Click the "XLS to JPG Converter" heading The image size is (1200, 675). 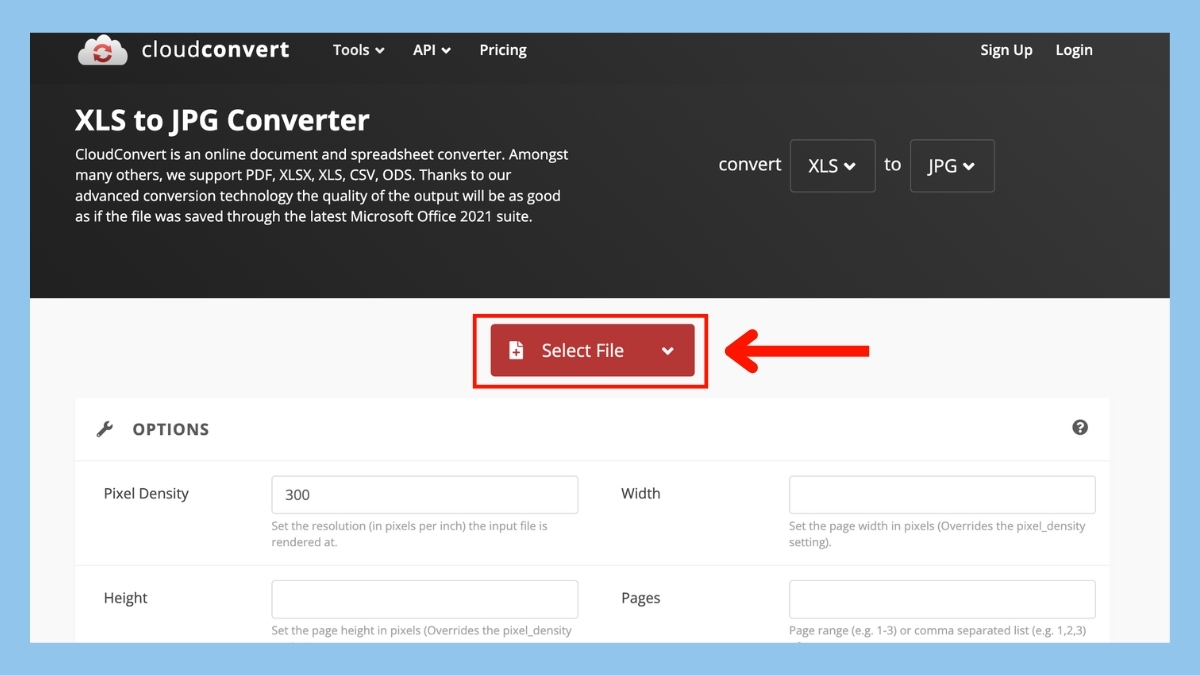coord(222,121)
